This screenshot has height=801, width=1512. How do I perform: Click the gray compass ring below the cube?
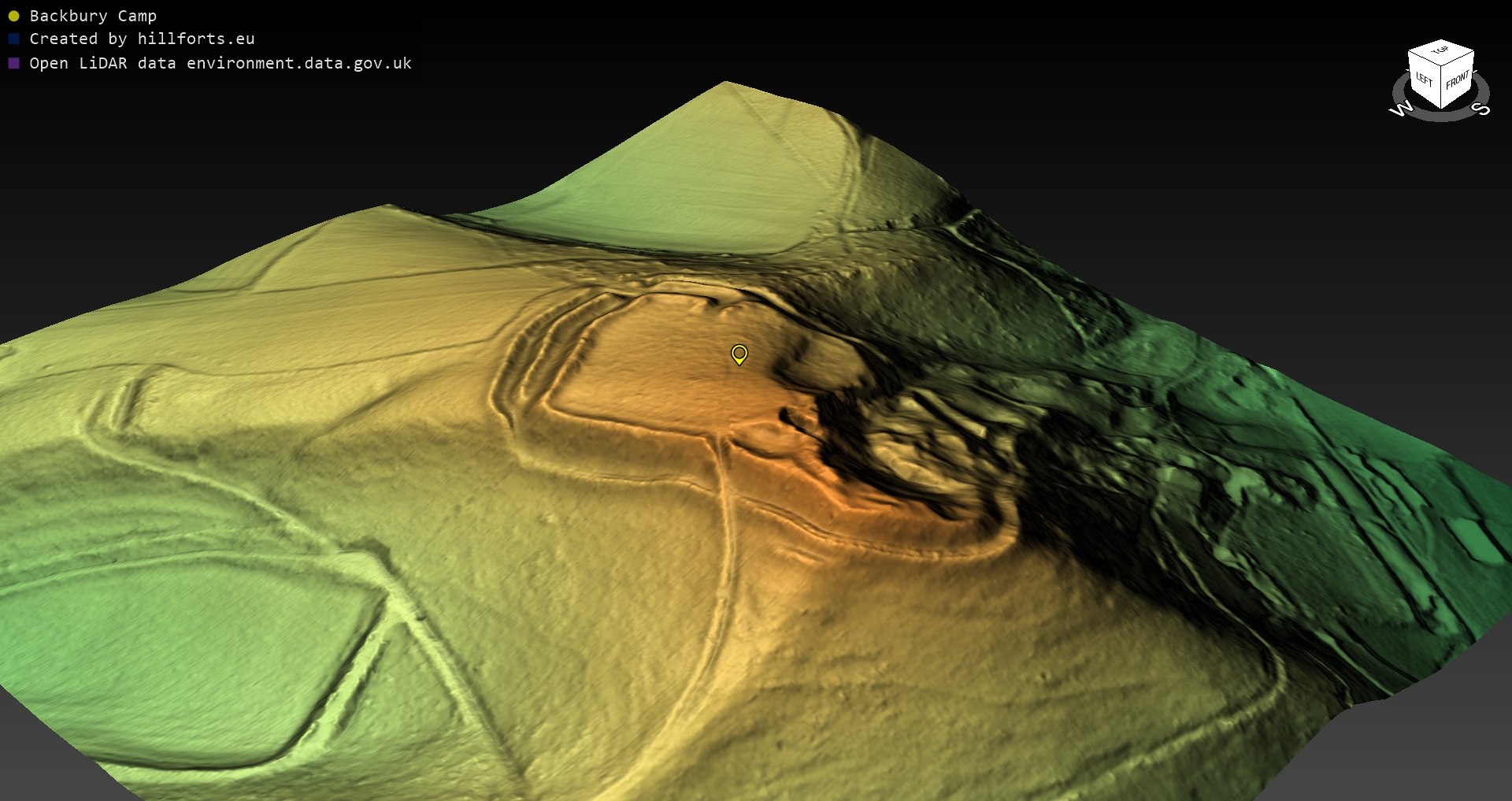1441,117
